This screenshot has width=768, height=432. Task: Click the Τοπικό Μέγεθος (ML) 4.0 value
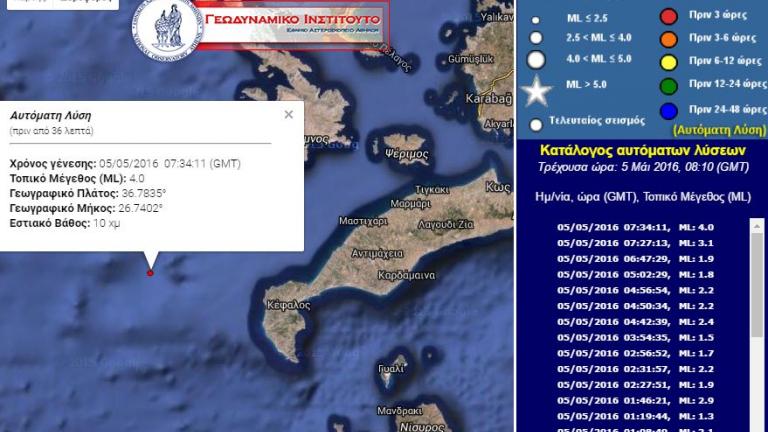(x=137, y=178)
